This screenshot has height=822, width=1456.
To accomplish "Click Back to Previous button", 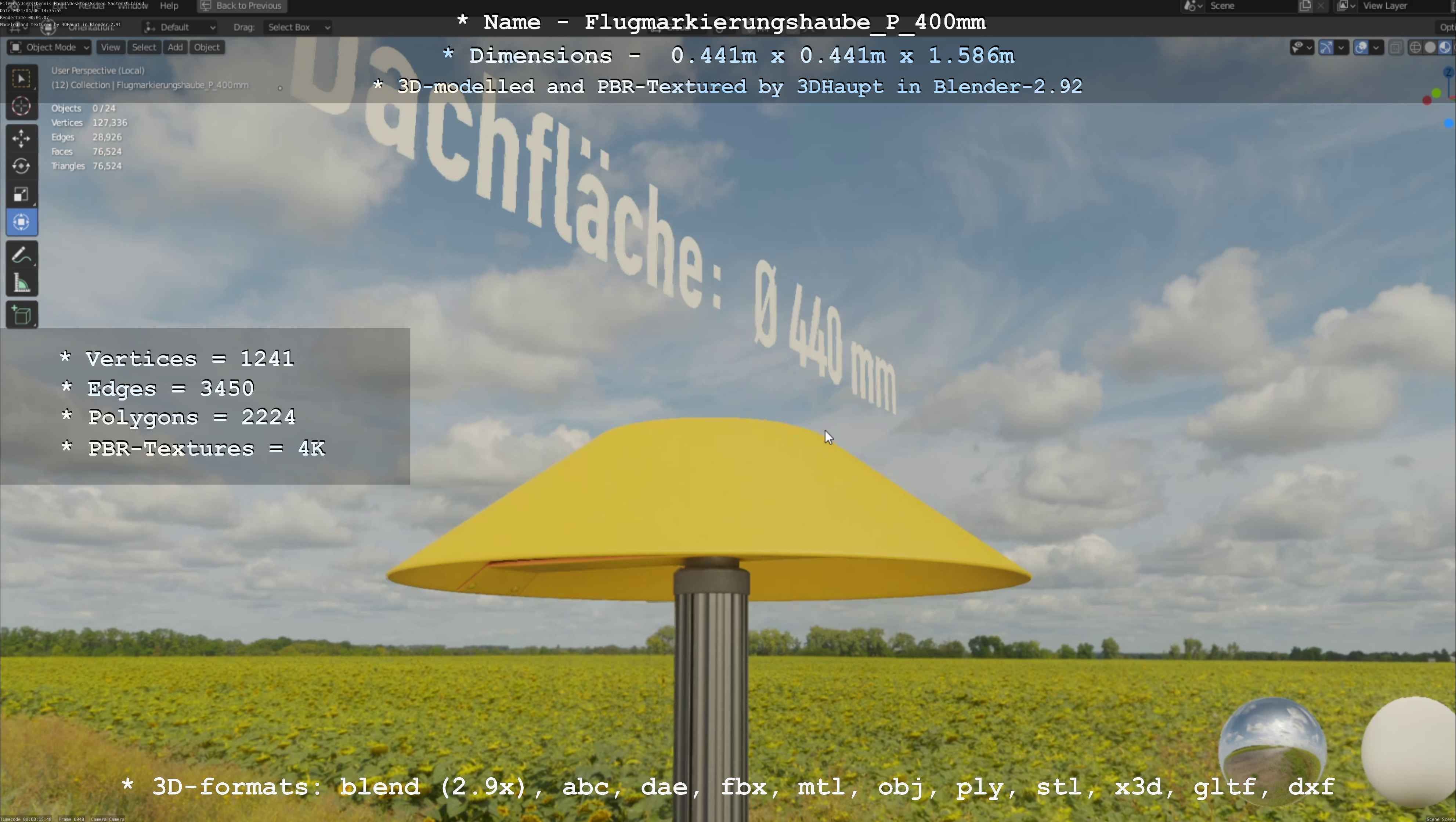I will point(242,6).
